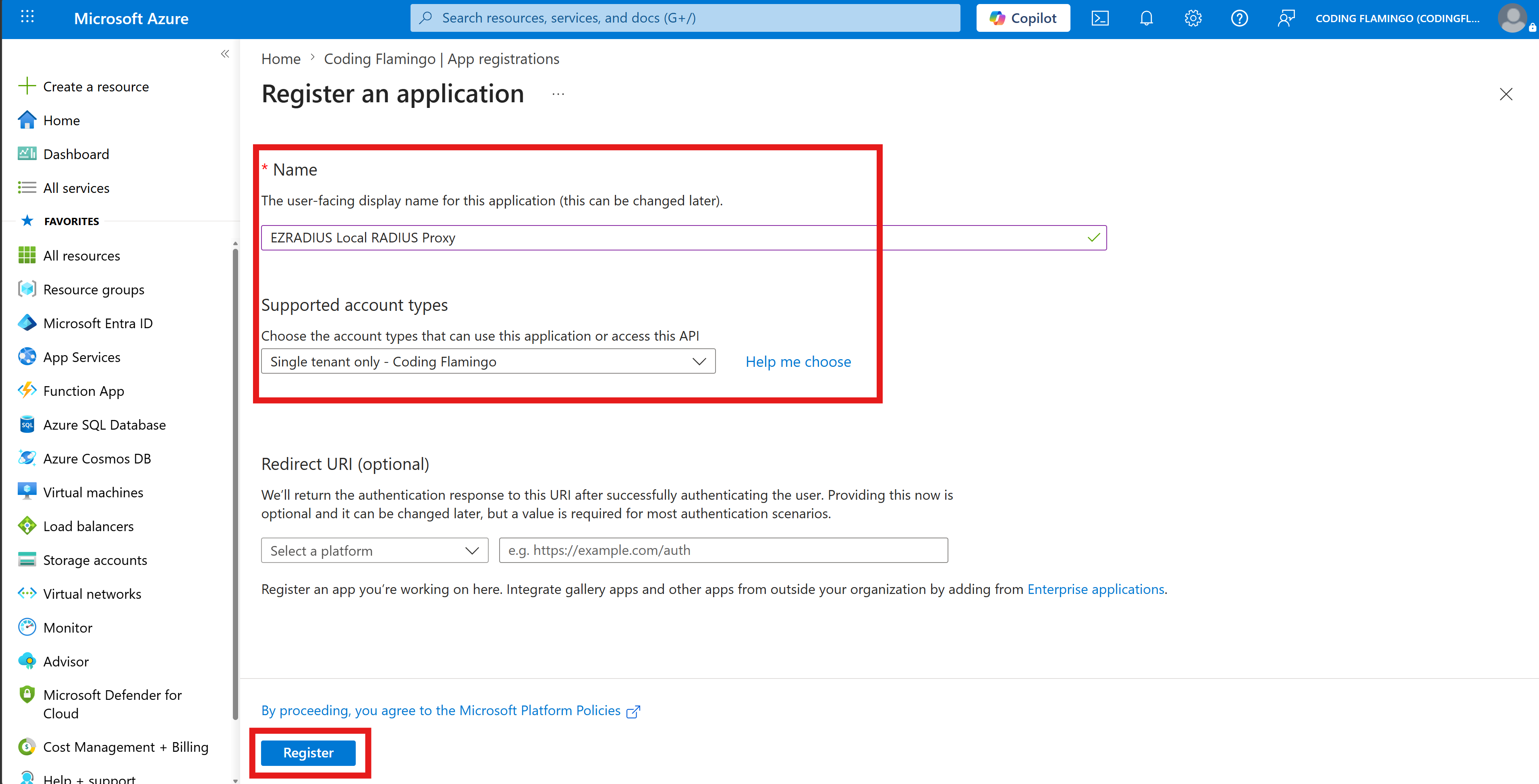Click the Monitor gauge icon
Image resolution: width=1539 pixels, height=784 pixels.
tap(27, 627)
